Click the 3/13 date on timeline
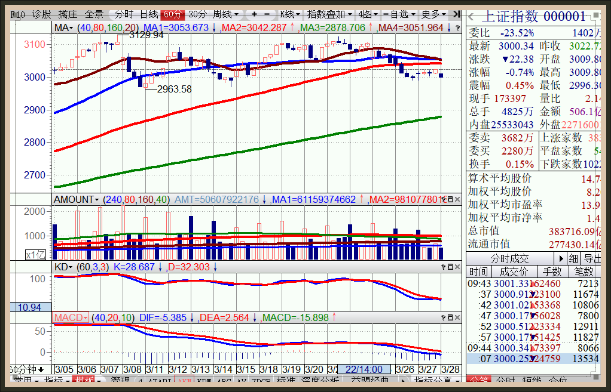Viewport: 611px width, 392px height. tap(201, 369)
